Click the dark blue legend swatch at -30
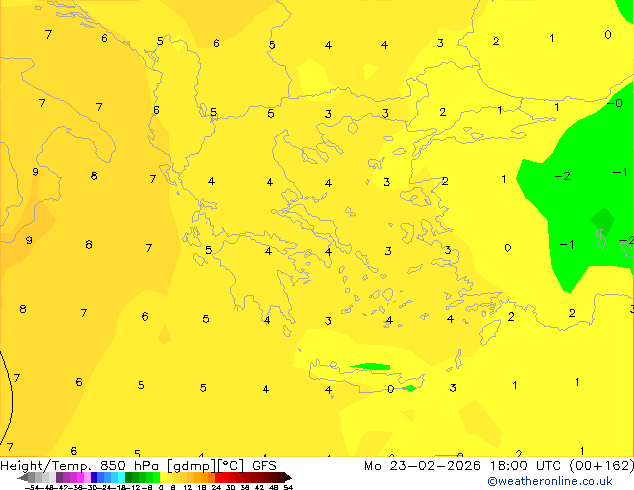This screenshot has width=634, height=490. pyautogui.click(x=94, y=477)
